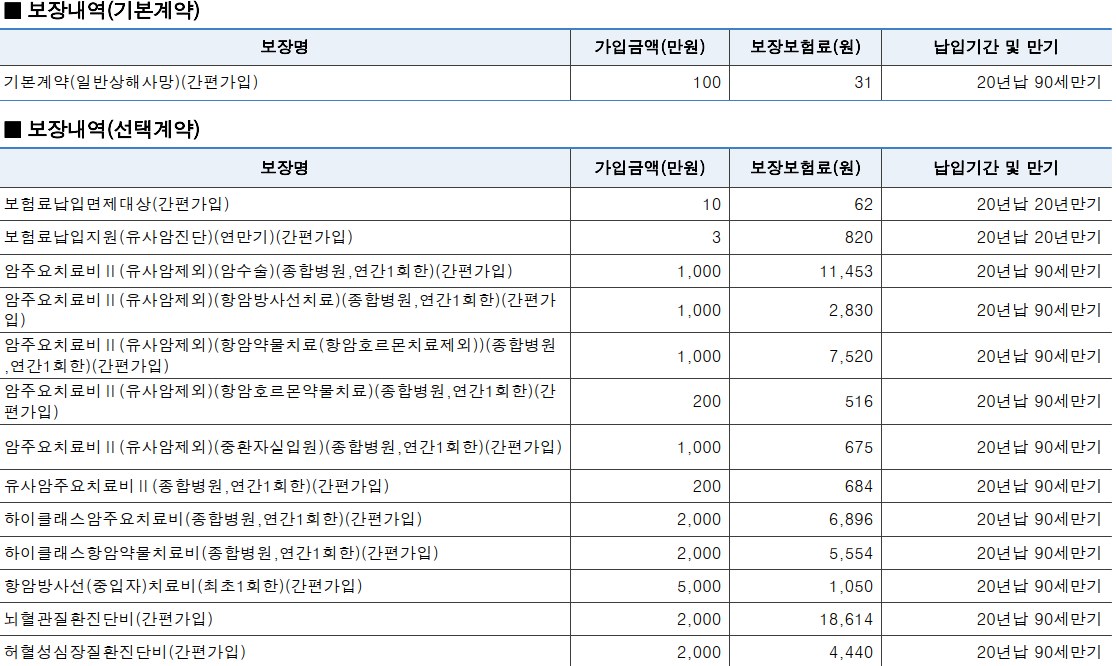Click the '기본계약(일반상해사망)(간편가입)' row name

coord(131,83)
